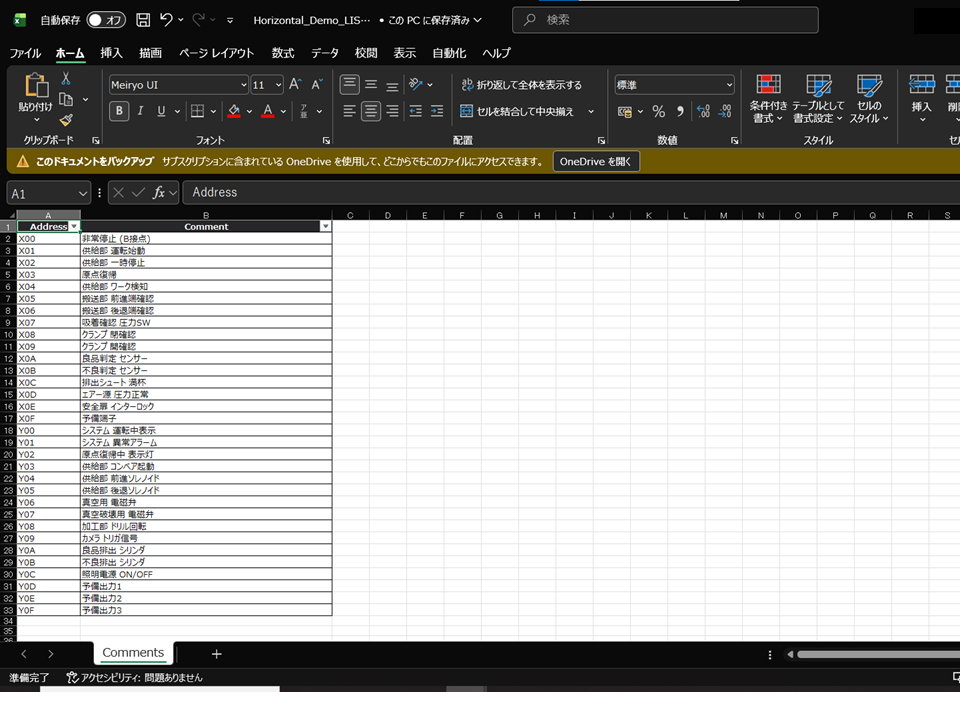Viewport: 960px width, 720px height.
Task: Click the Insert Function fx icon
Action: (x=158, y=192)
